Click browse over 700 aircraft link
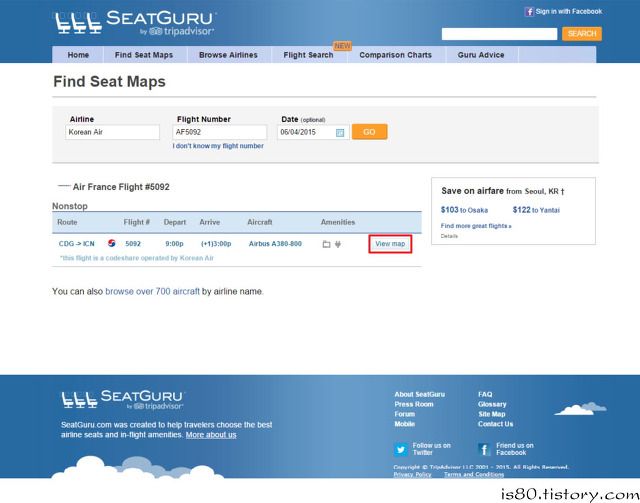The height and width of the screenshot is (503, 640). pos(153,292)
